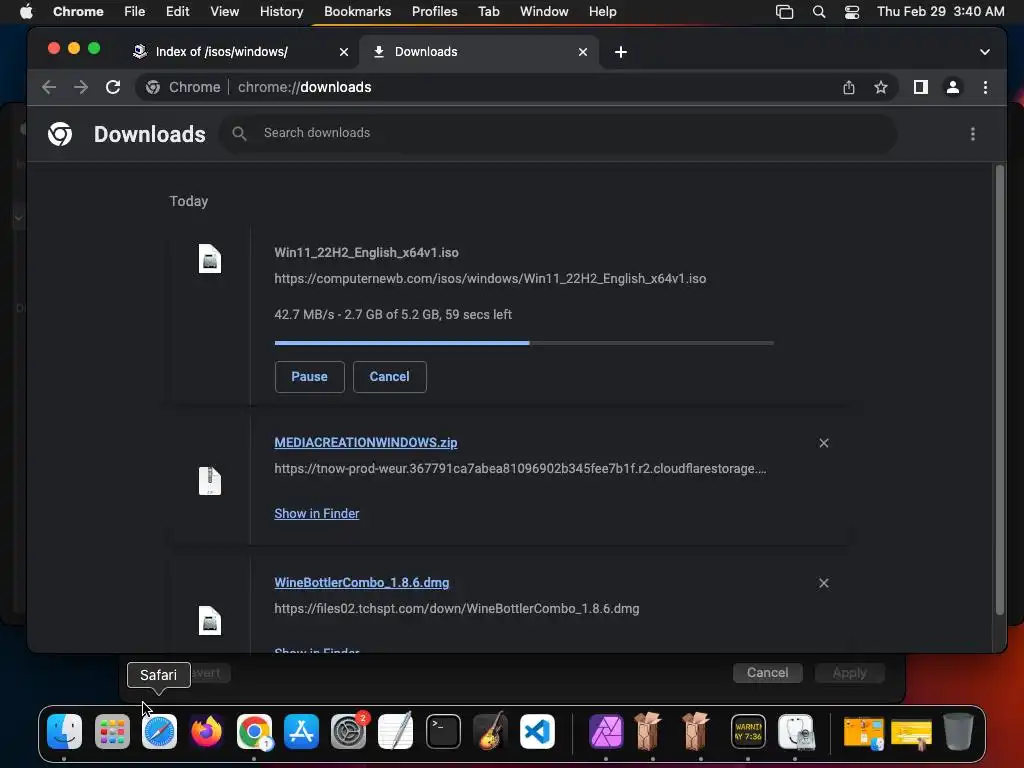
Task: Click the Win11 ISO download progress bar
Action: 524,342
